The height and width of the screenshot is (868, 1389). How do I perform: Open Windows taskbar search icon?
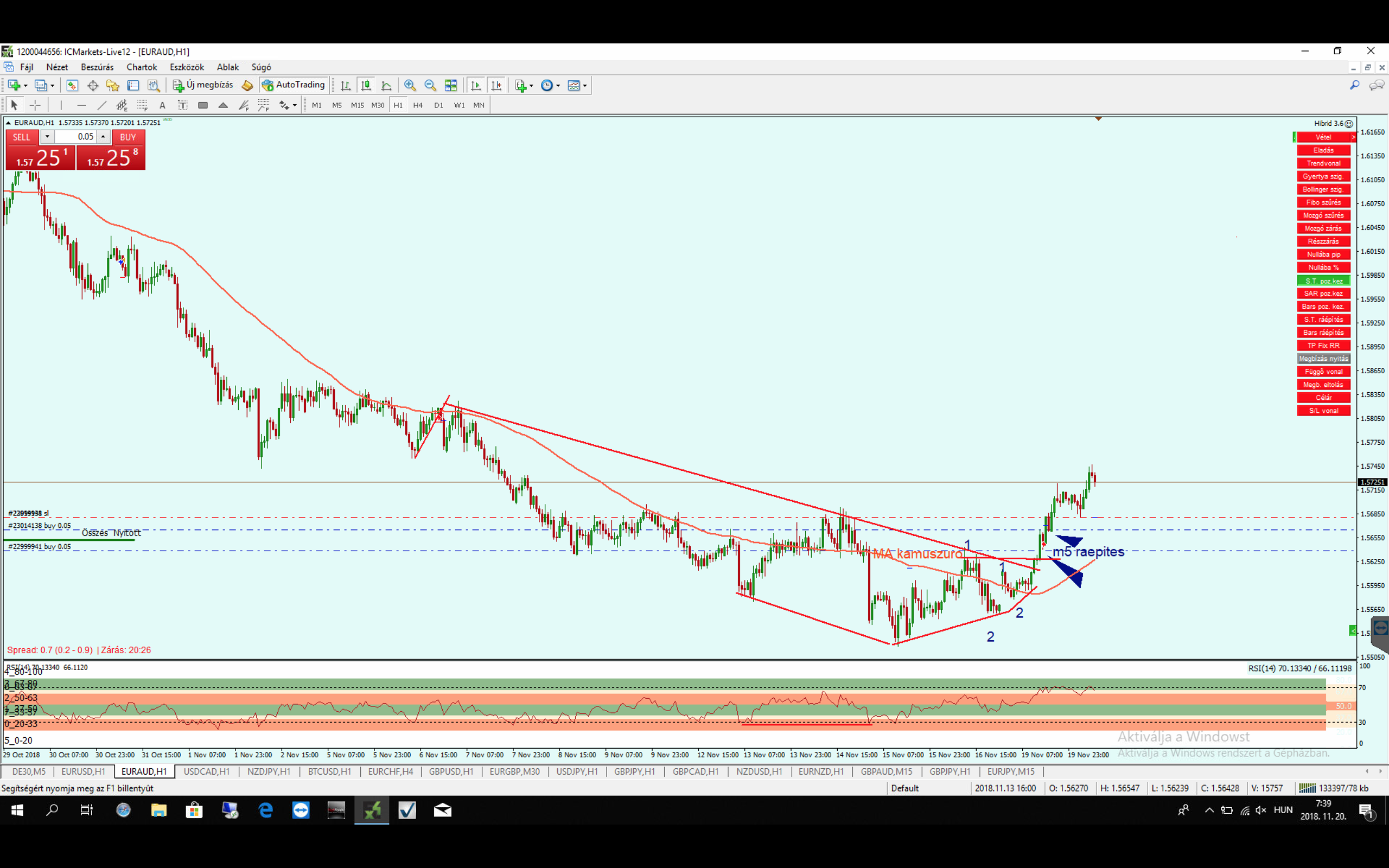[52, 810]
